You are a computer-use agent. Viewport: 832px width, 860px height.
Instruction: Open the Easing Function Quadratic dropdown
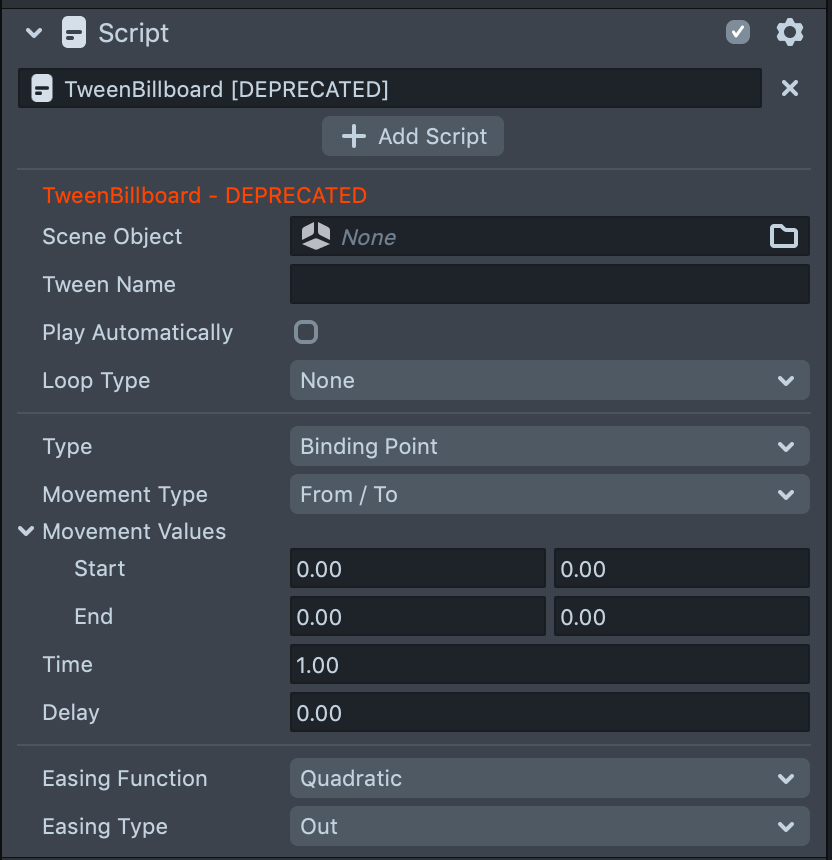point(549,779)
